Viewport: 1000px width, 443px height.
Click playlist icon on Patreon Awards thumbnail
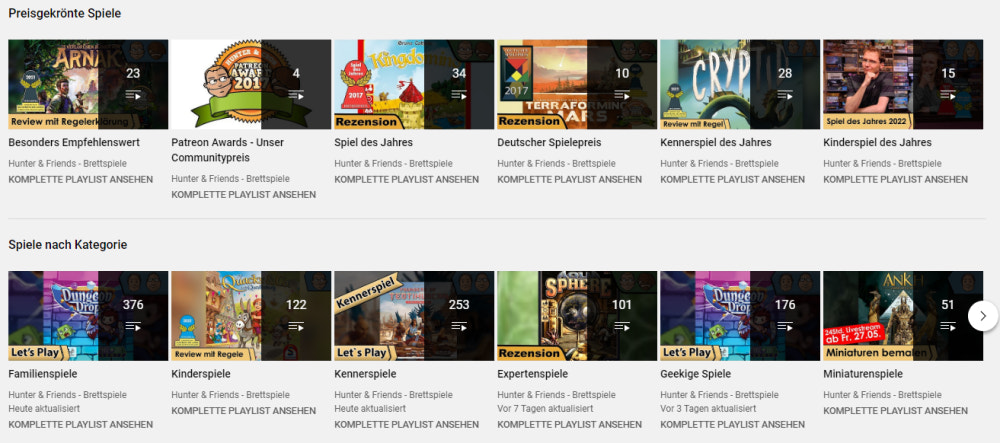click(296, 95)
